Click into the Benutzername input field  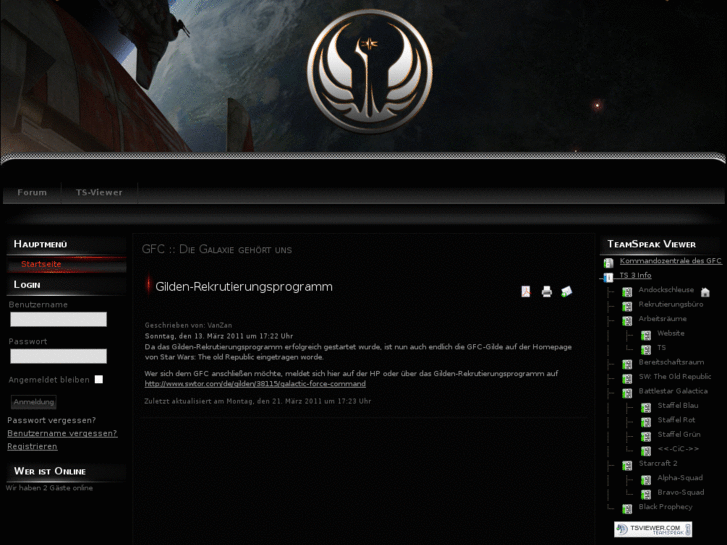[x=58, y=319]
